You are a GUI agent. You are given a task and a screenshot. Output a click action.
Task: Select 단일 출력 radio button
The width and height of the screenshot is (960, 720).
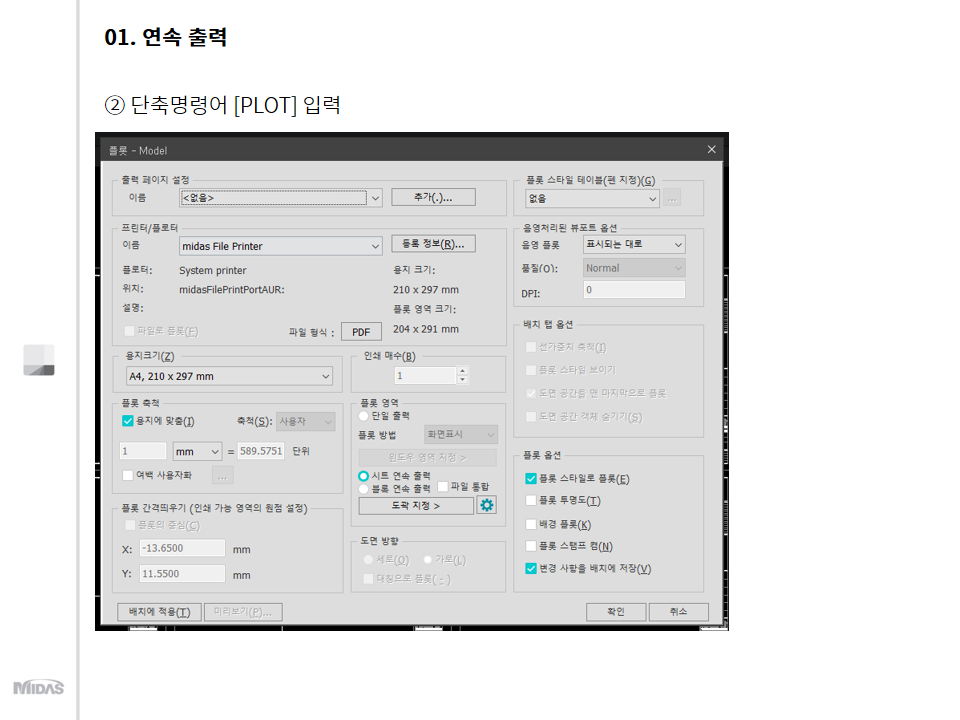click(x=363, y=416)
